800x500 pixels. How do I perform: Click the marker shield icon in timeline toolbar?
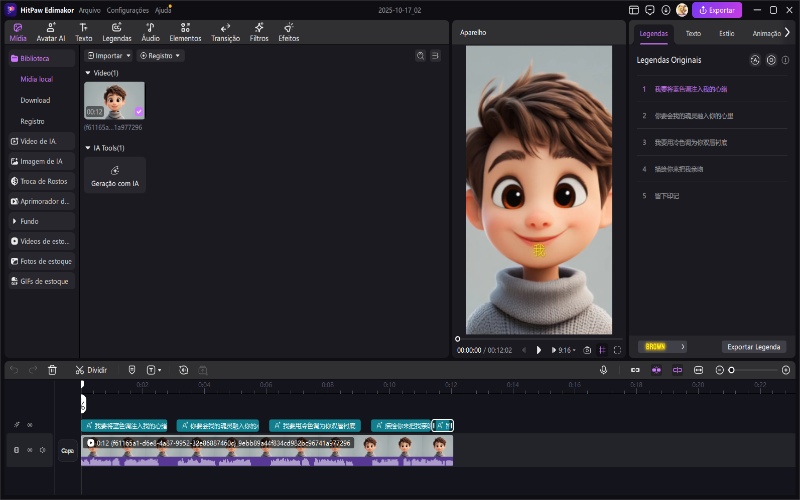(132, 370)
